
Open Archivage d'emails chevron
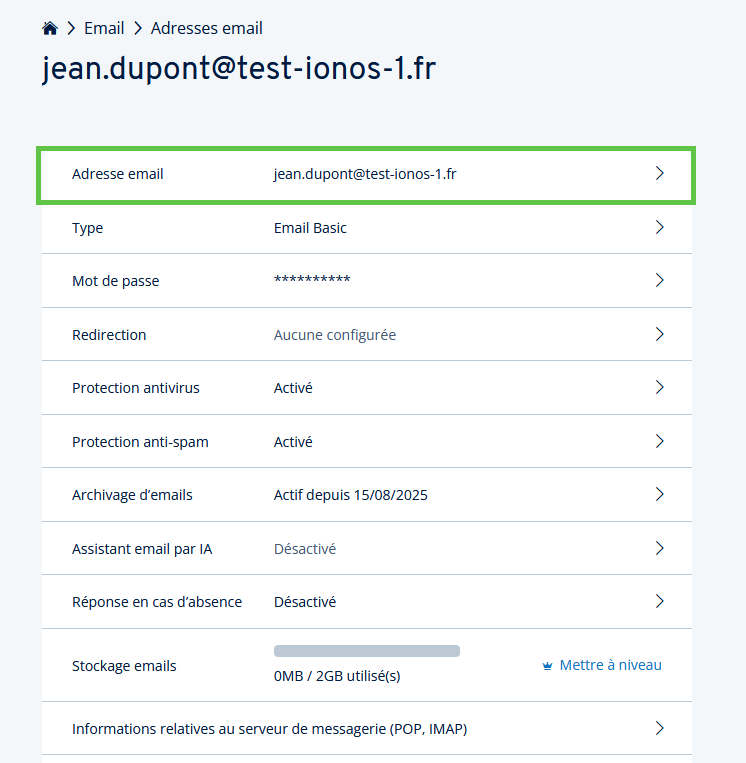point(659,494)
